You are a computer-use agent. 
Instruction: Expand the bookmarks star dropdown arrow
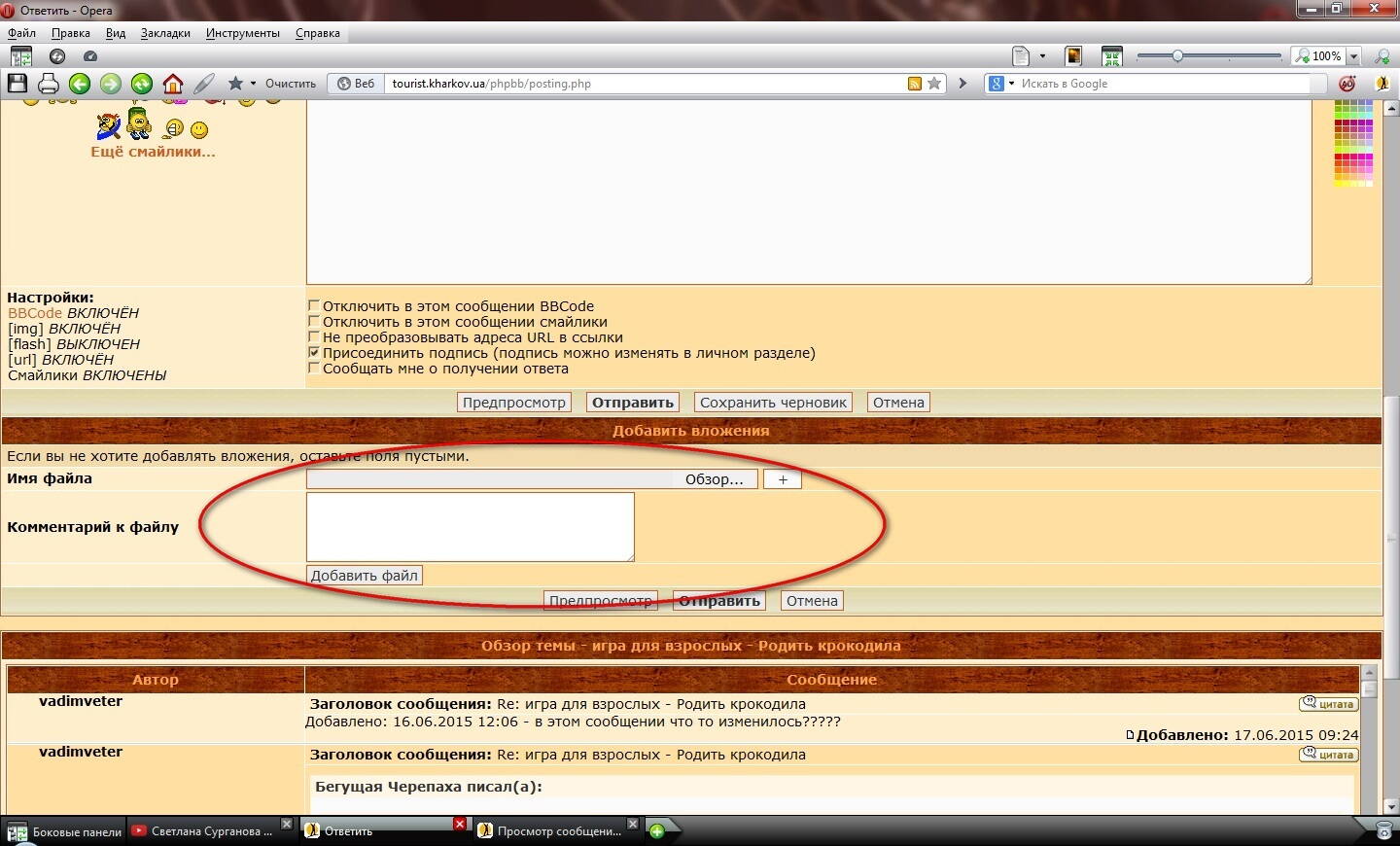coord(253,84)
